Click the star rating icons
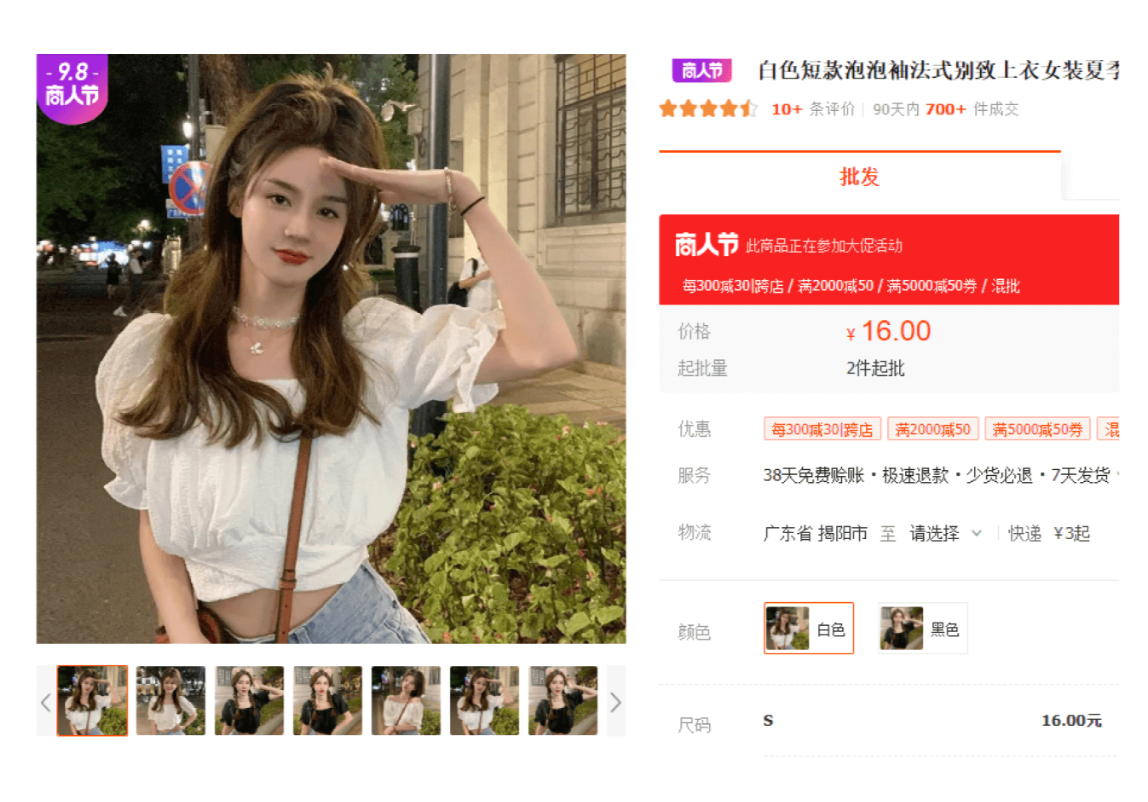This screenshot has height=802, width=1148. (707, 109)
